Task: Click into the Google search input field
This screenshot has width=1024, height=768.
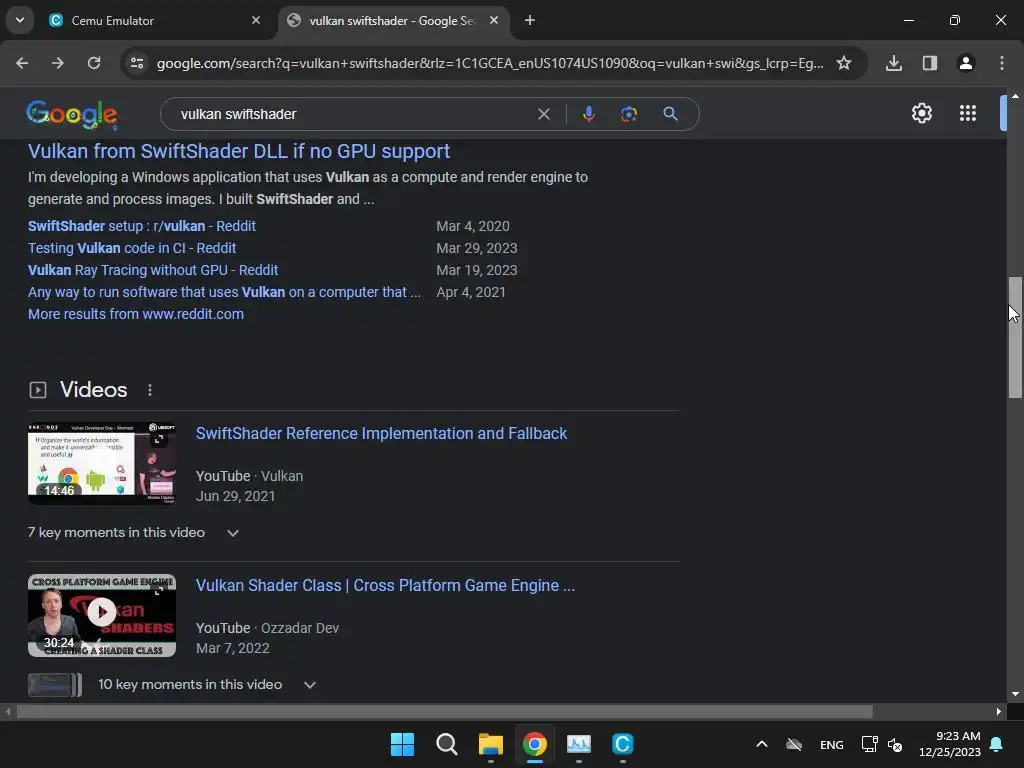Action: pos(353,114)
